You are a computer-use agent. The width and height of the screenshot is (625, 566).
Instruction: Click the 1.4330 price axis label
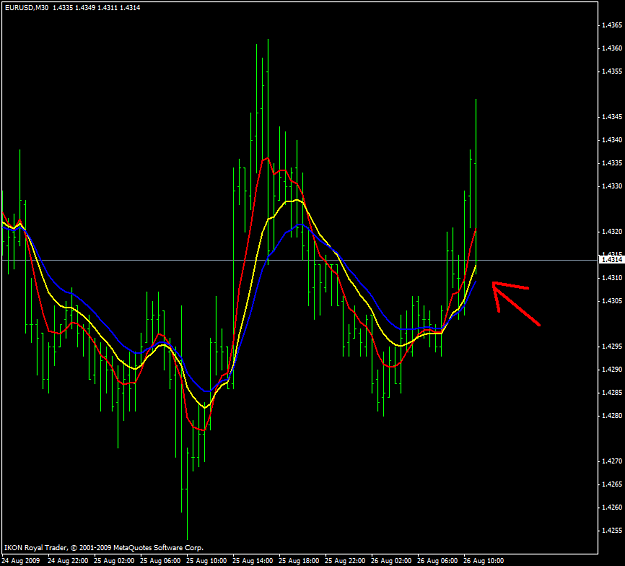pyautogui.click(x=612, y=186)
